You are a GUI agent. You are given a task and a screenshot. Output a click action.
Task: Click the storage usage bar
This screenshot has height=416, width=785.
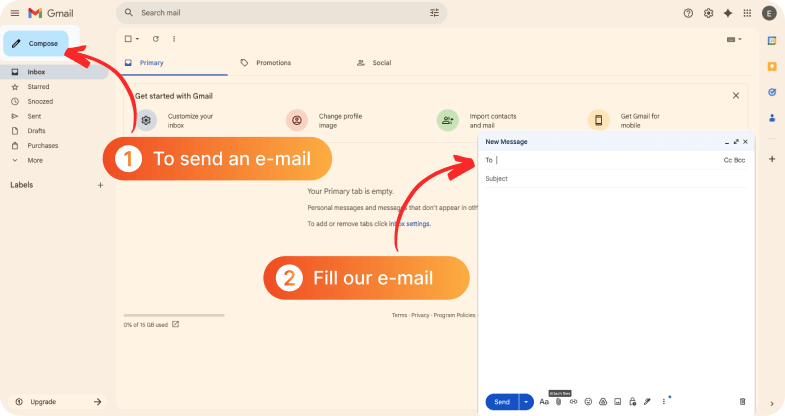click(x=174, y=315)
